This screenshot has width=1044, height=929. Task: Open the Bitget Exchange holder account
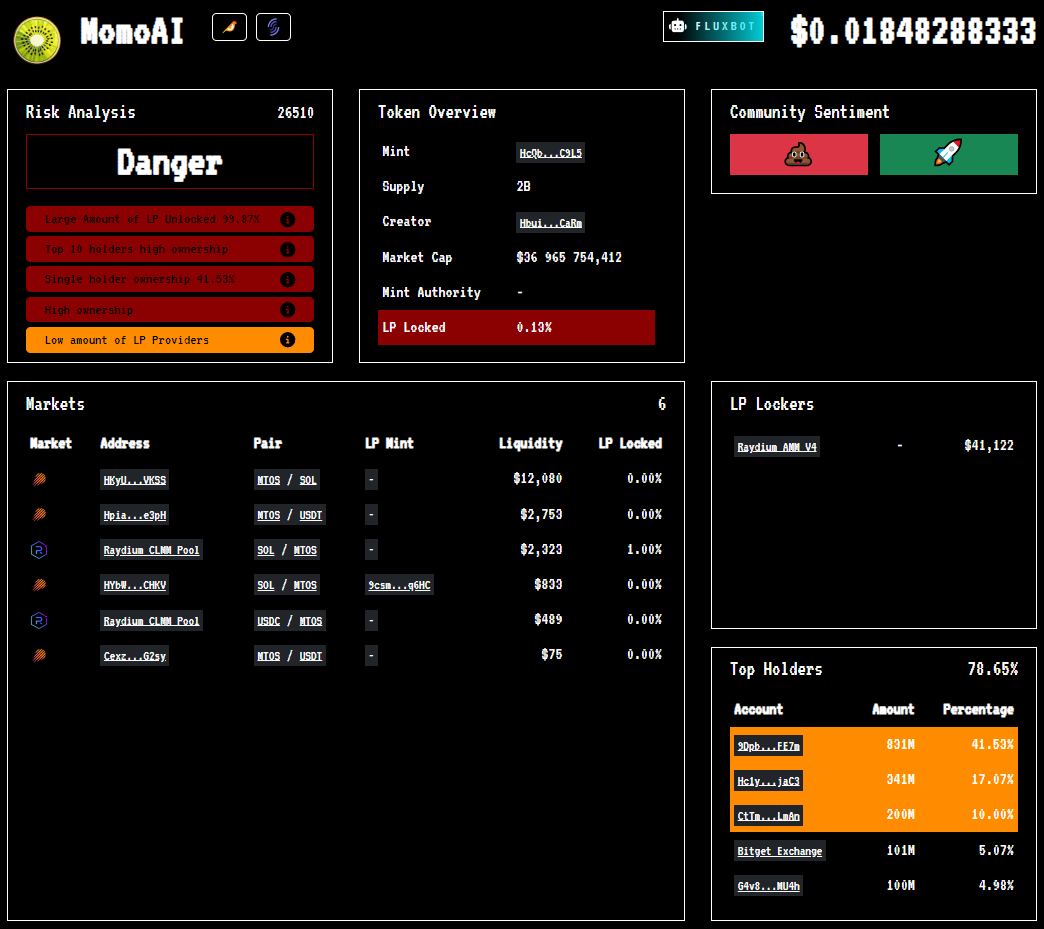[x=780, y=851]
